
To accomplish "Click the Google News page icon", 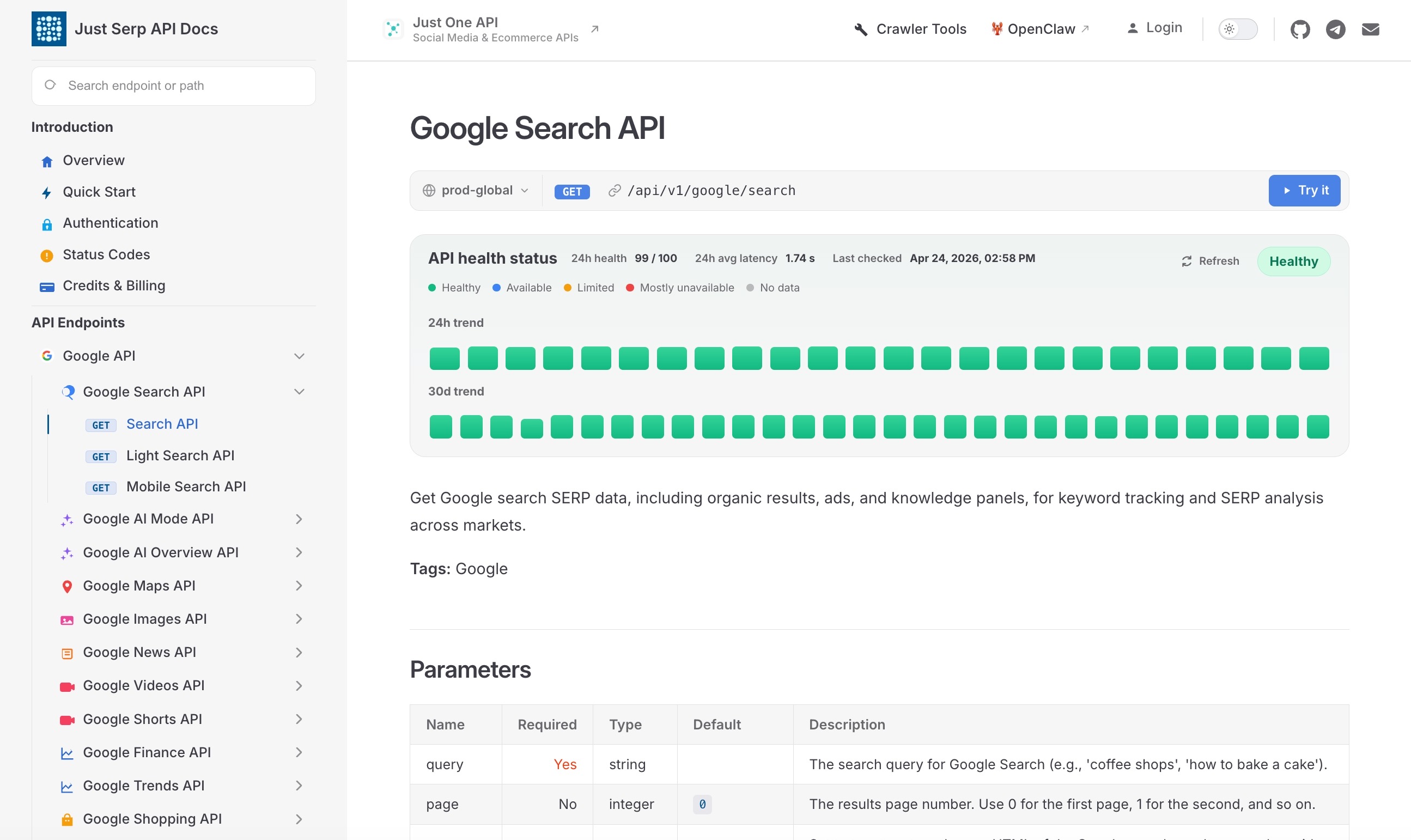I will tap(67, 654).
